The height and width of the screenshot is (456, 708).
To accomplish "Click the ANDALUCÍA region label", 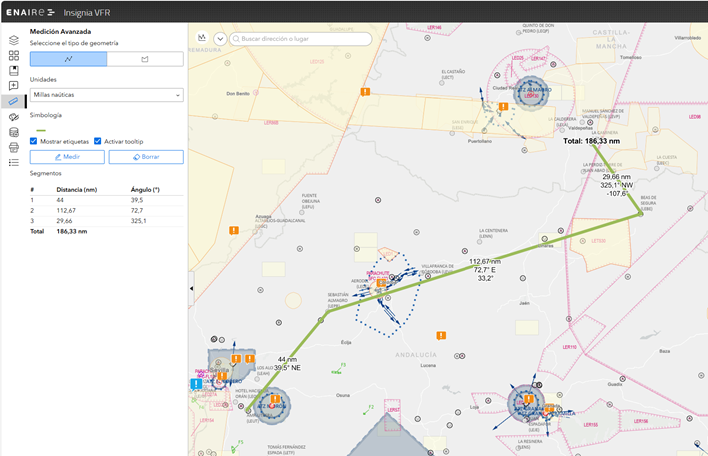I will 416,355.
